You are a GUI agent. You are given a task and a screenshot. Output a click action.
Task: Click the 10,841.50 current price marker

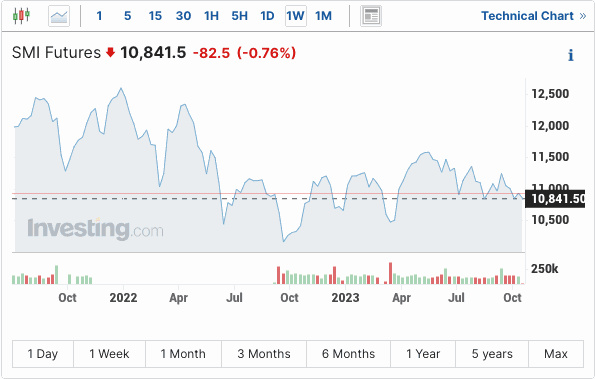click(555, 199)
